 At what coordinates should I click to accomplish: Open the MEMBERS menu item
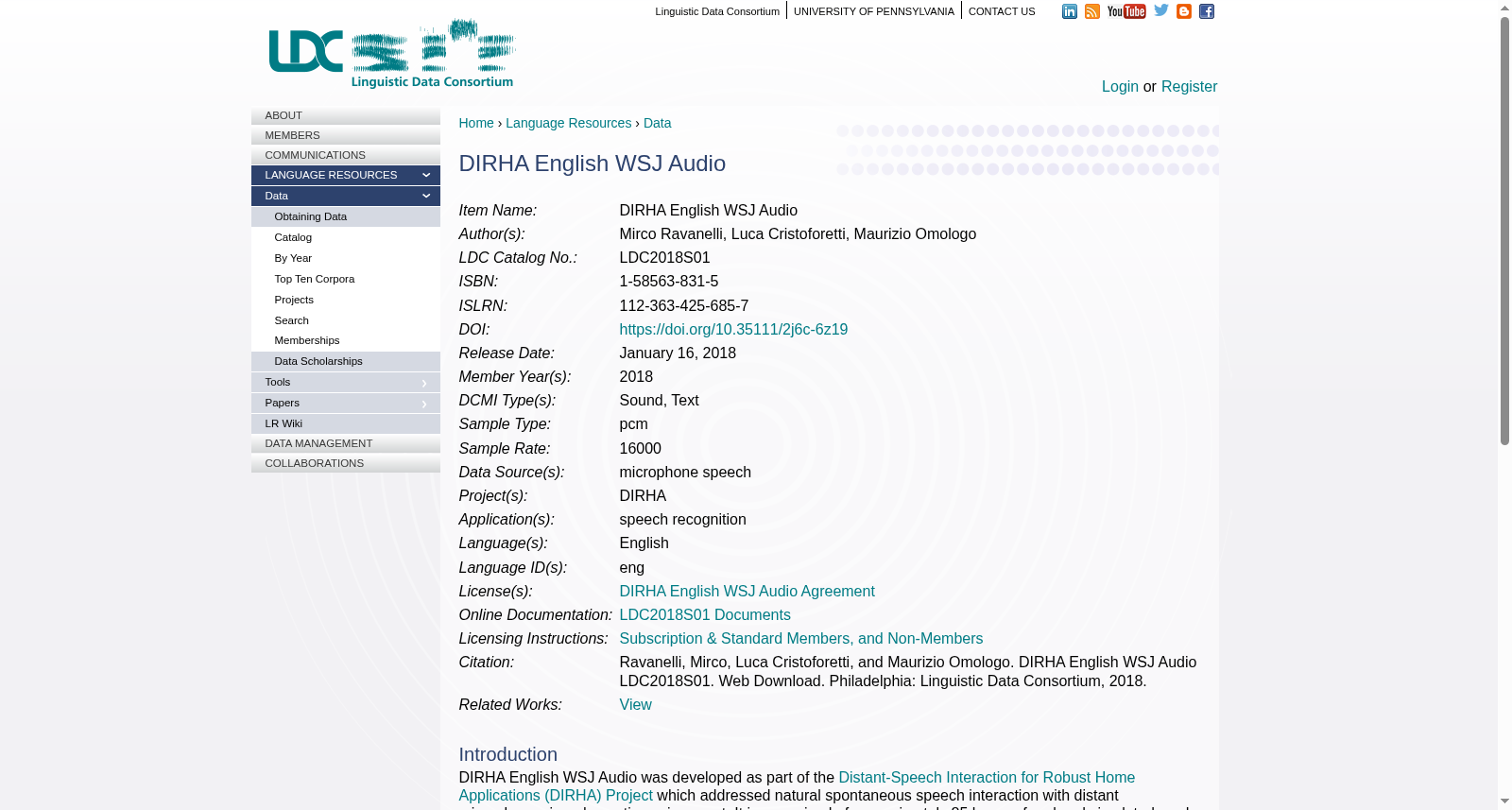point(346,135)
